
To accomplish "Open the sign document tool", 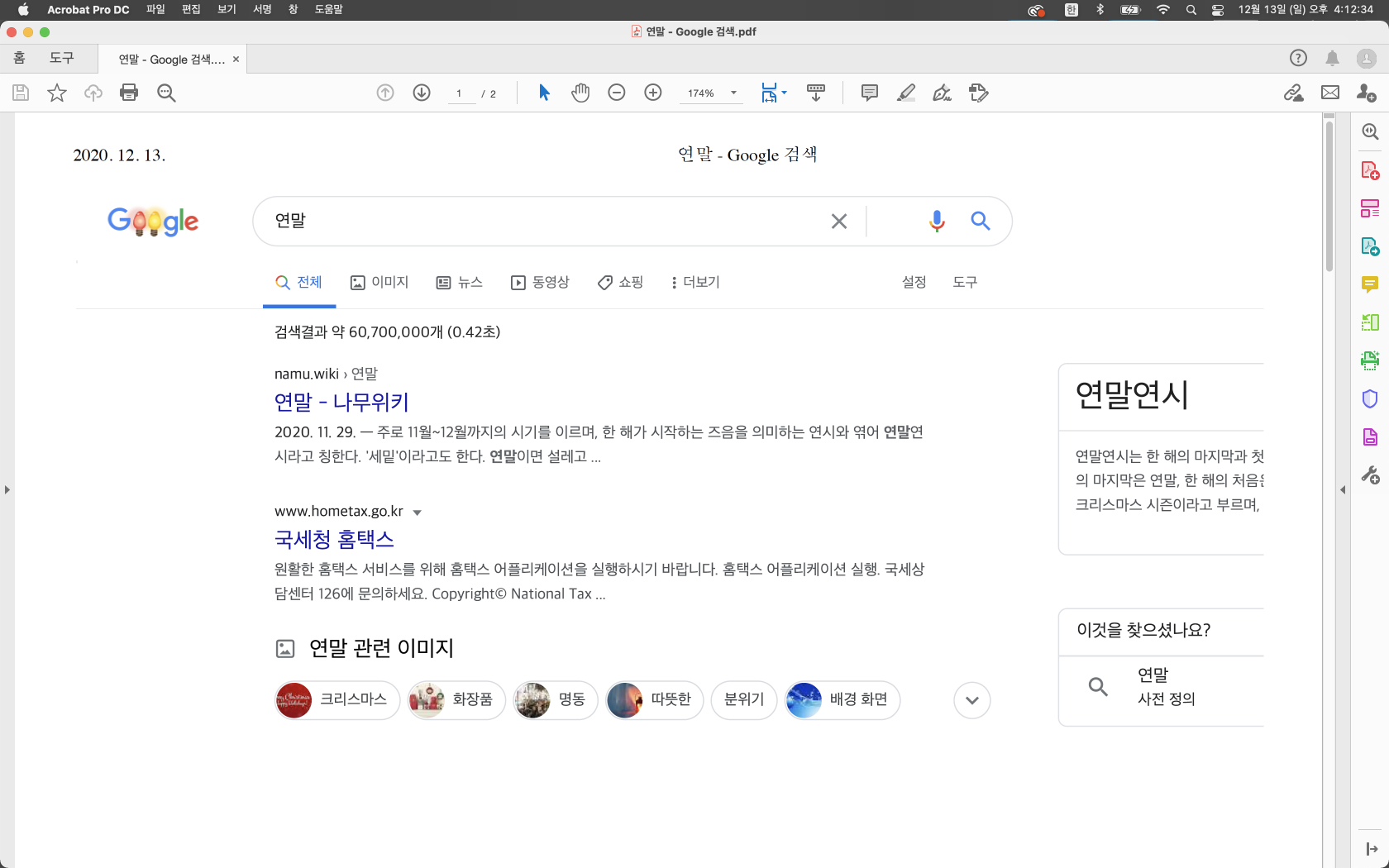I will [x=943, y=93].
